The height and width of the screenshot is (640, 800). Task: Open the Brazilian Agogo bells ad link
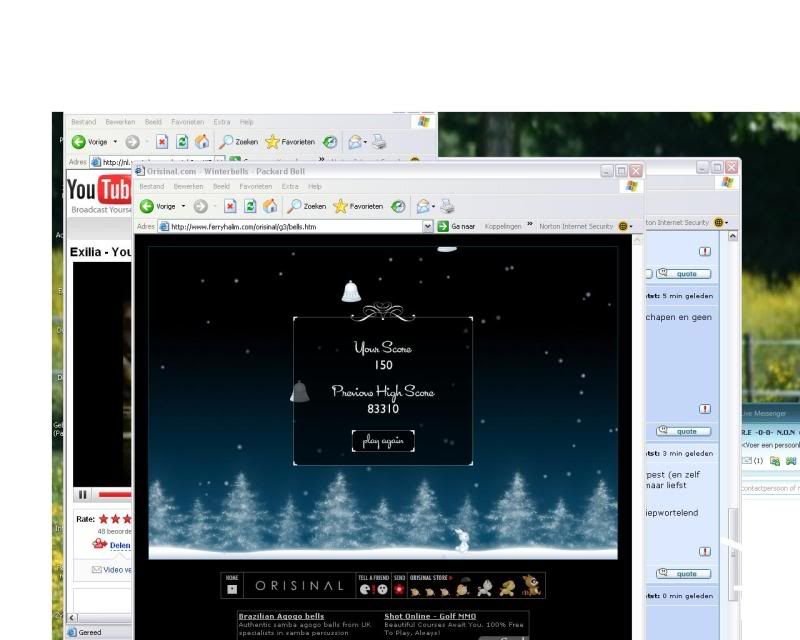tap(281, 617)
